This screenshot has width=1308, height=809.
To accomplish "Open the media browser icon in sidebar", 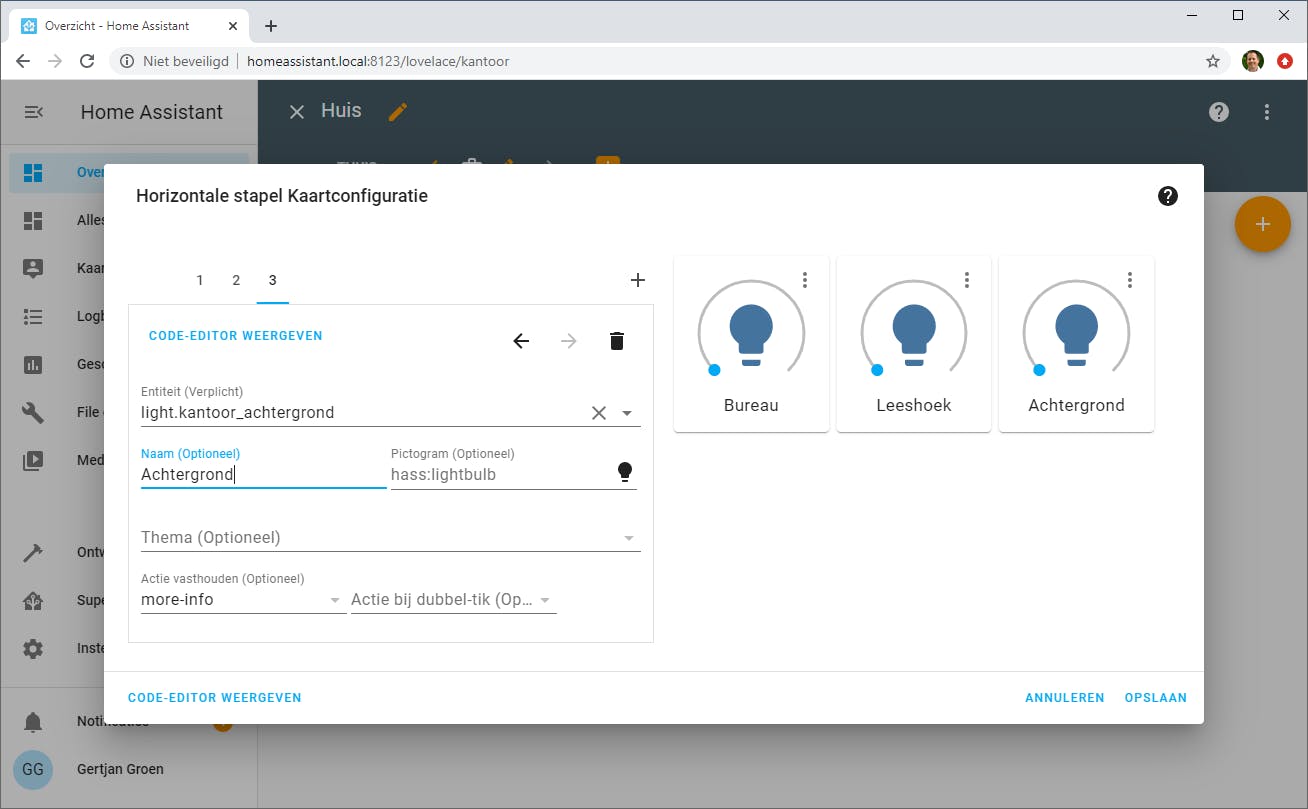I will coord(33,460).
